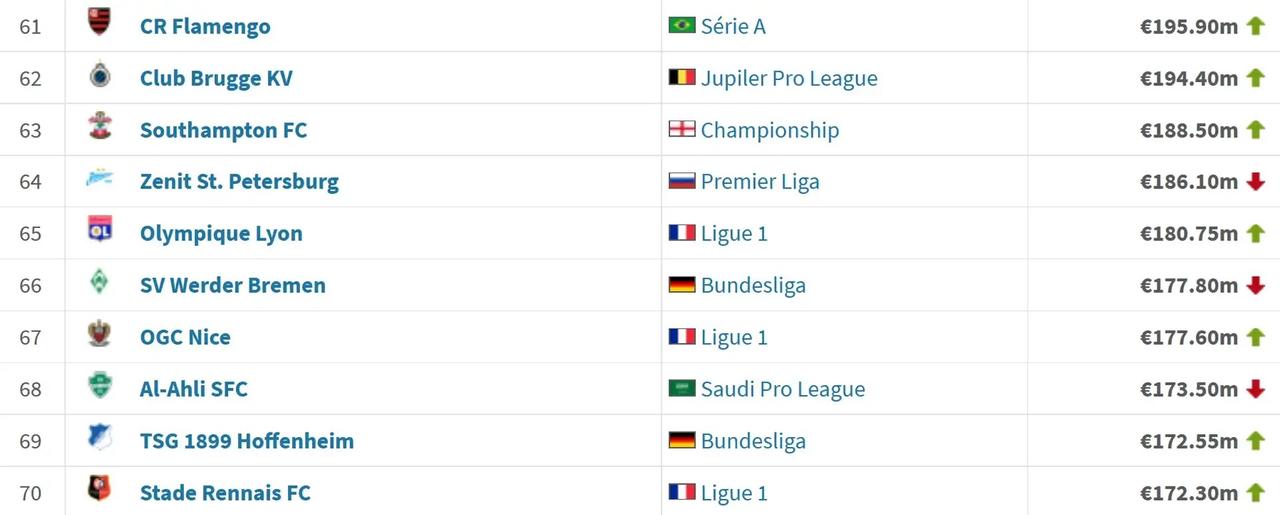The image size is (1280, 515).
Task: Click the Club Brugge KV crest icon
Action: tap(99, 76)
